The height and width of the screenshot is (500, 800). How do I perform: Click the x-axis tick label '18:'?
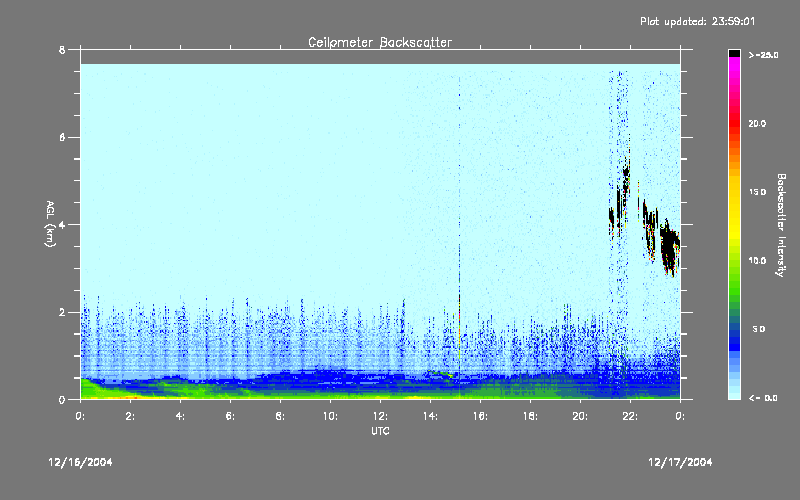coord(530,416)
